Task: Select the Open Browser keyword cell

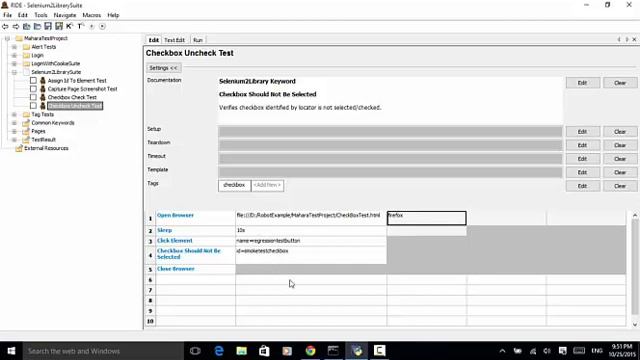Action: pos(195,218)
